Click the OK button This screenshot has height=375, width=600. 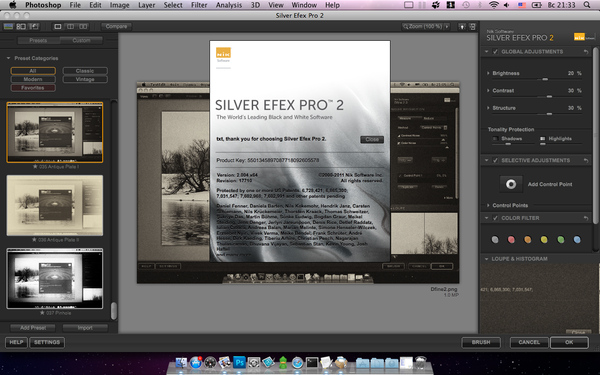(569, 342)
